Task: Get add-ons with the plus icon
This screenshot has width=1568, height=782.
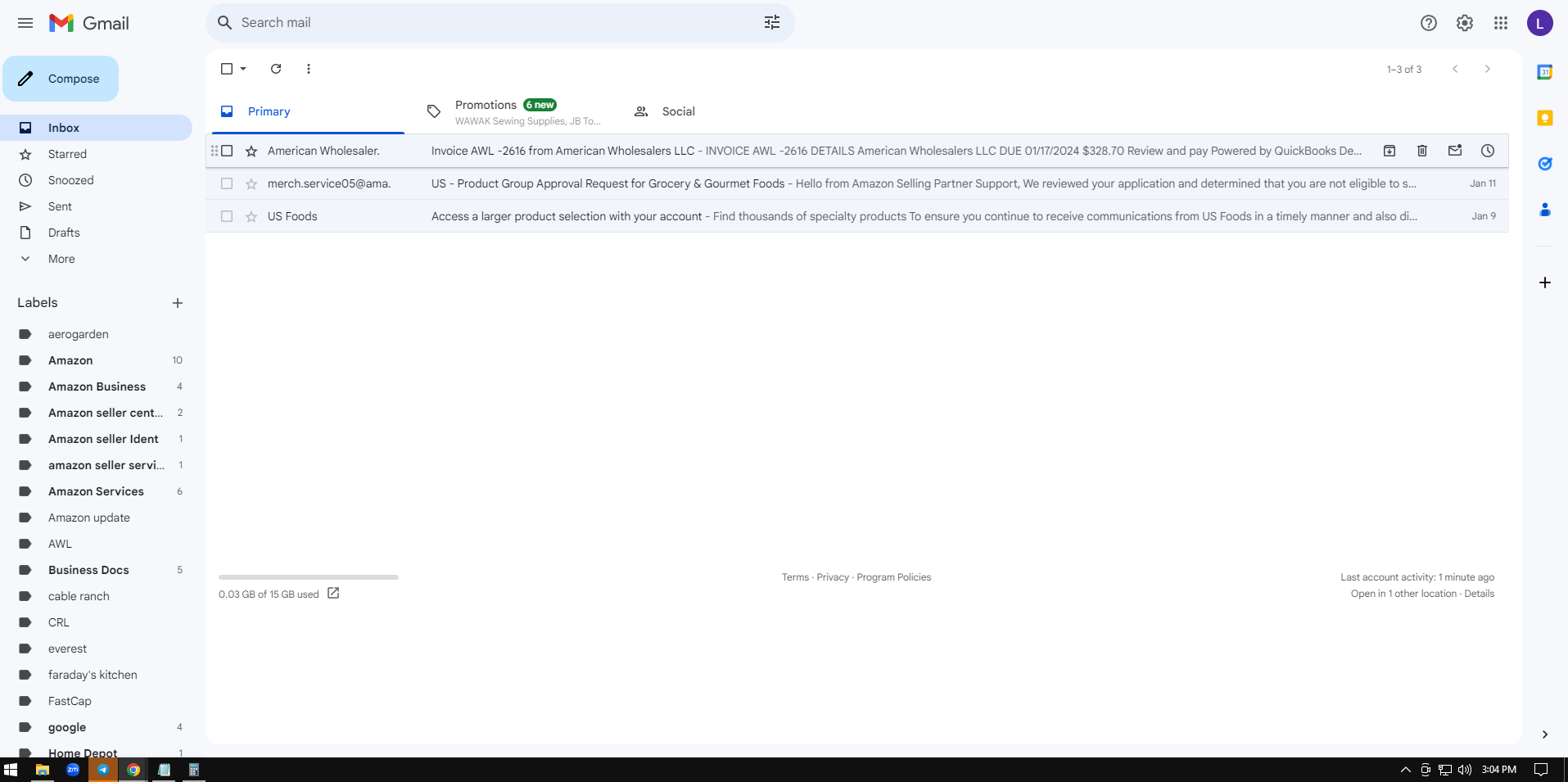Action: click(1545, 283)
